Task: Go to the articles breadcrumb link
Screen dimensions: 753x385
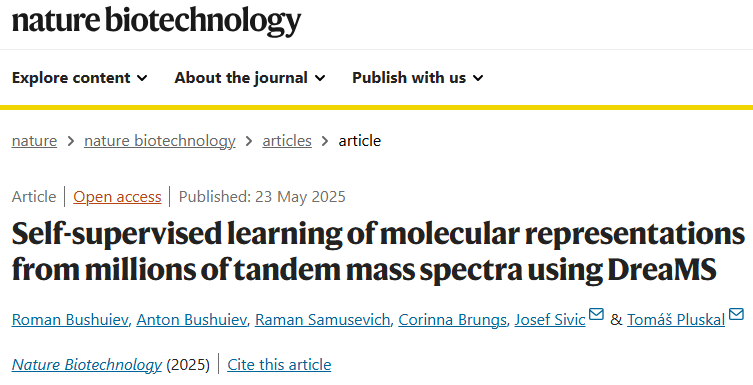Action: click(287, 141)
